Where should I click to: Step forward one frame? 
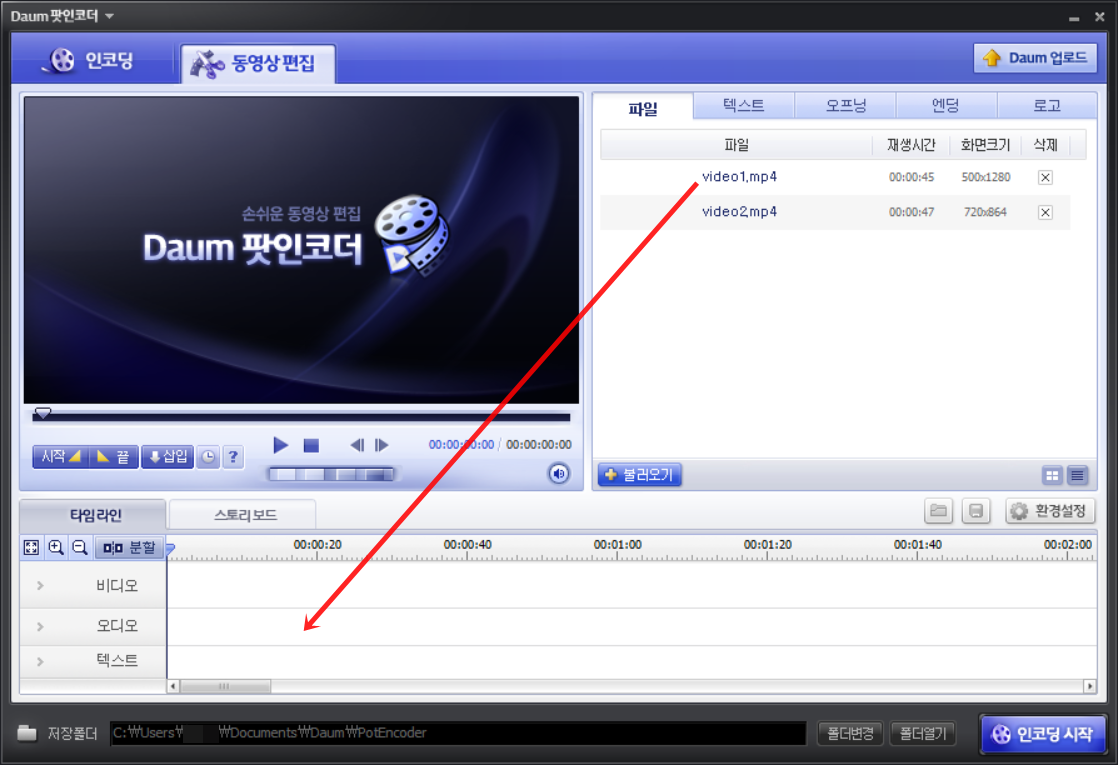(x=382, y=446)
